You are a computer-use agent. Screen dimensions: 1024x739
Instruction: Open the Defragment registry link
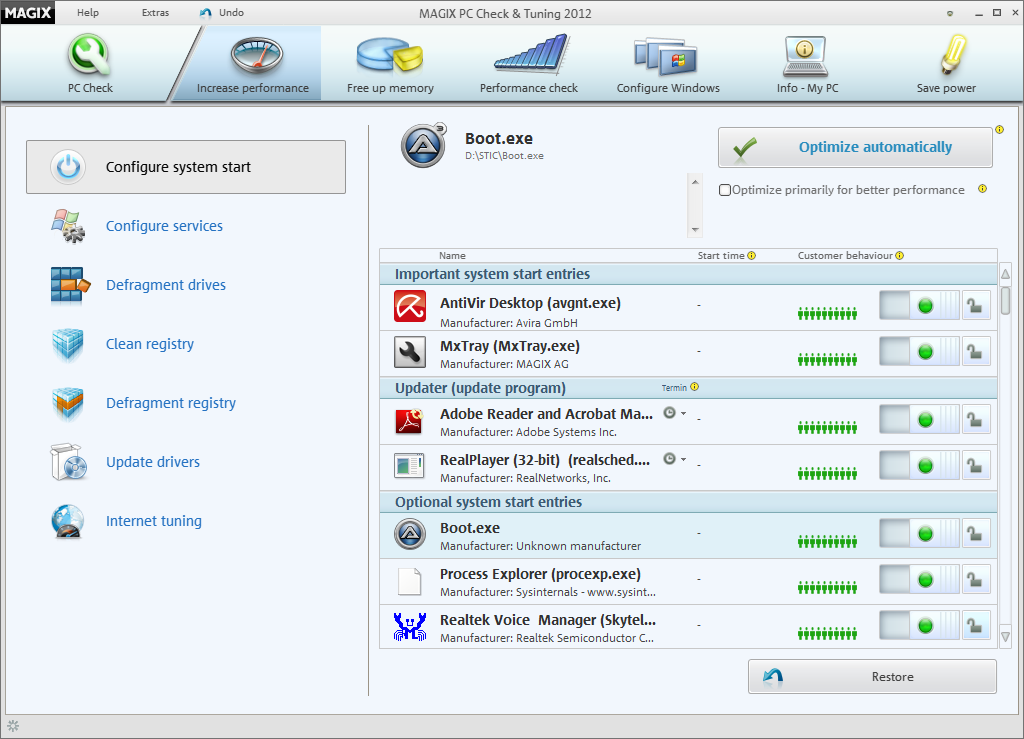171,403
